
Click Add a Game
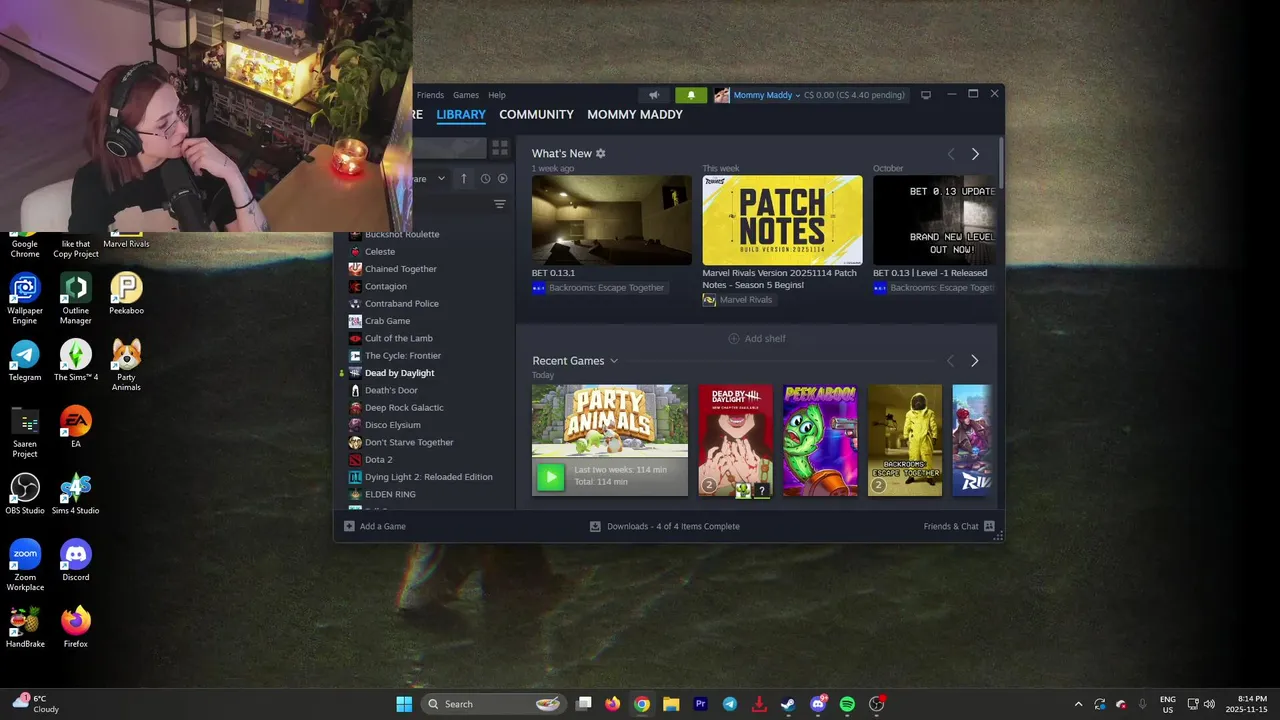375,526
